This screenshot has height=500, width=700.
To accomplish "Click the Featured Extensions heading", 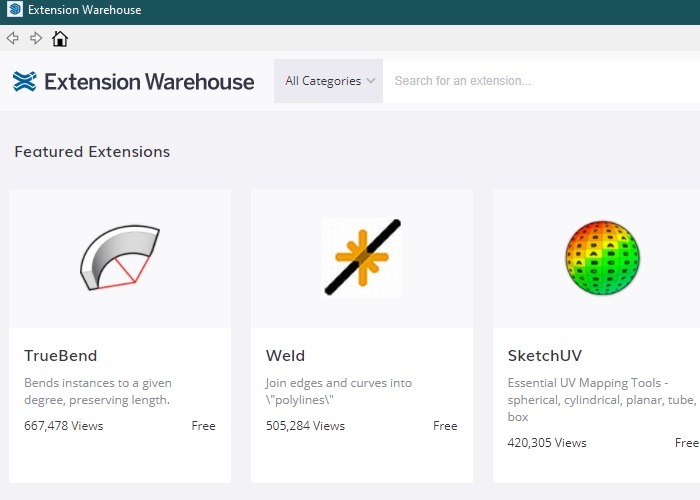I will [92, 152].
